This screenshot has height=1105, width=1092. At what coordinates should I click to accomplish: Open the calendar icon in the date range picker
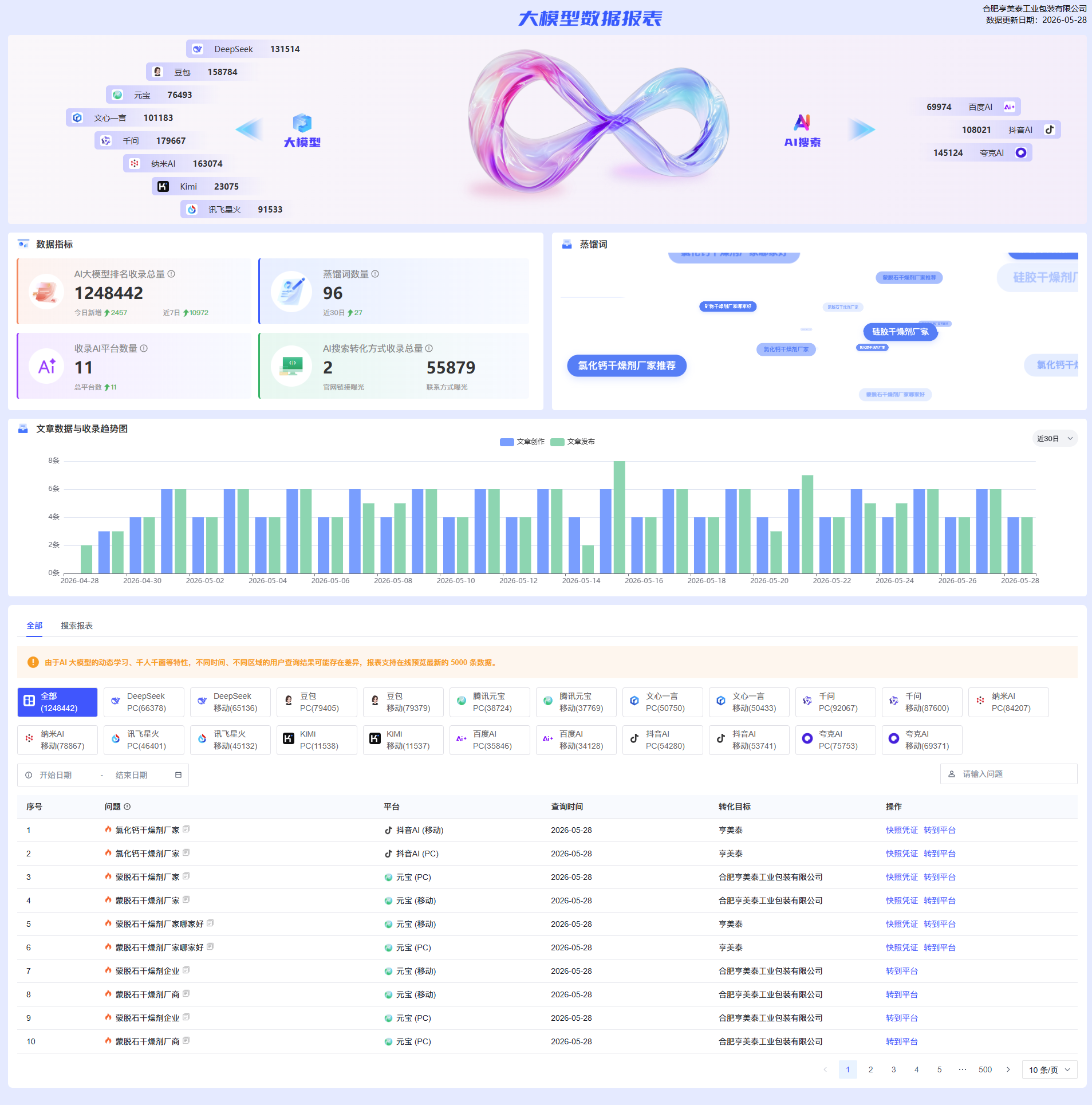click(178, 776)
